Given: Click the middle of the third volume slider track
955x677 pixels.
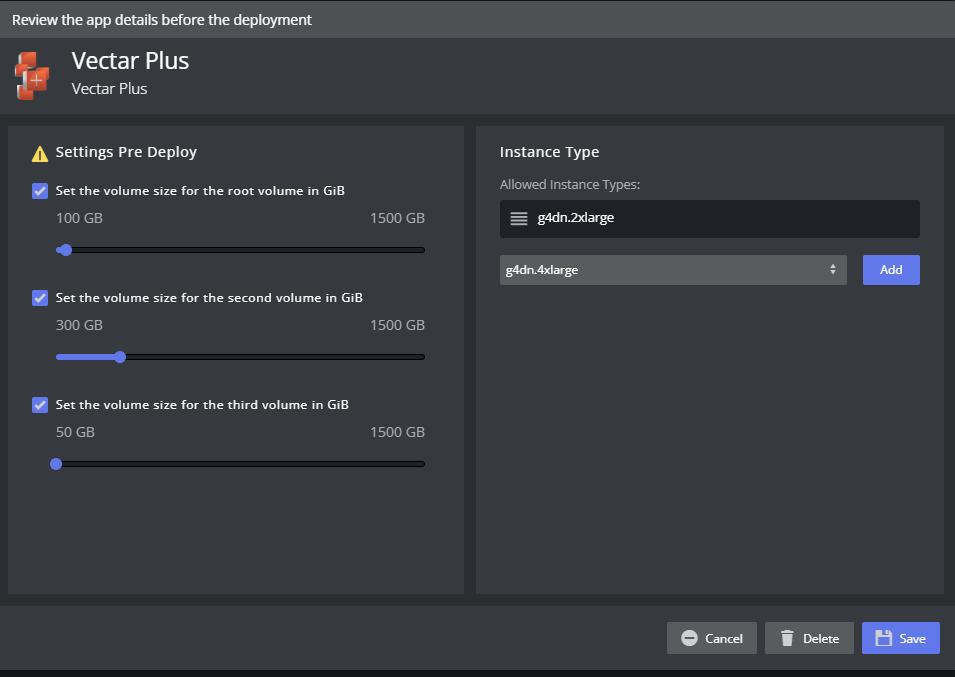Looking at the screenshot, I should [x=240, y=464].
